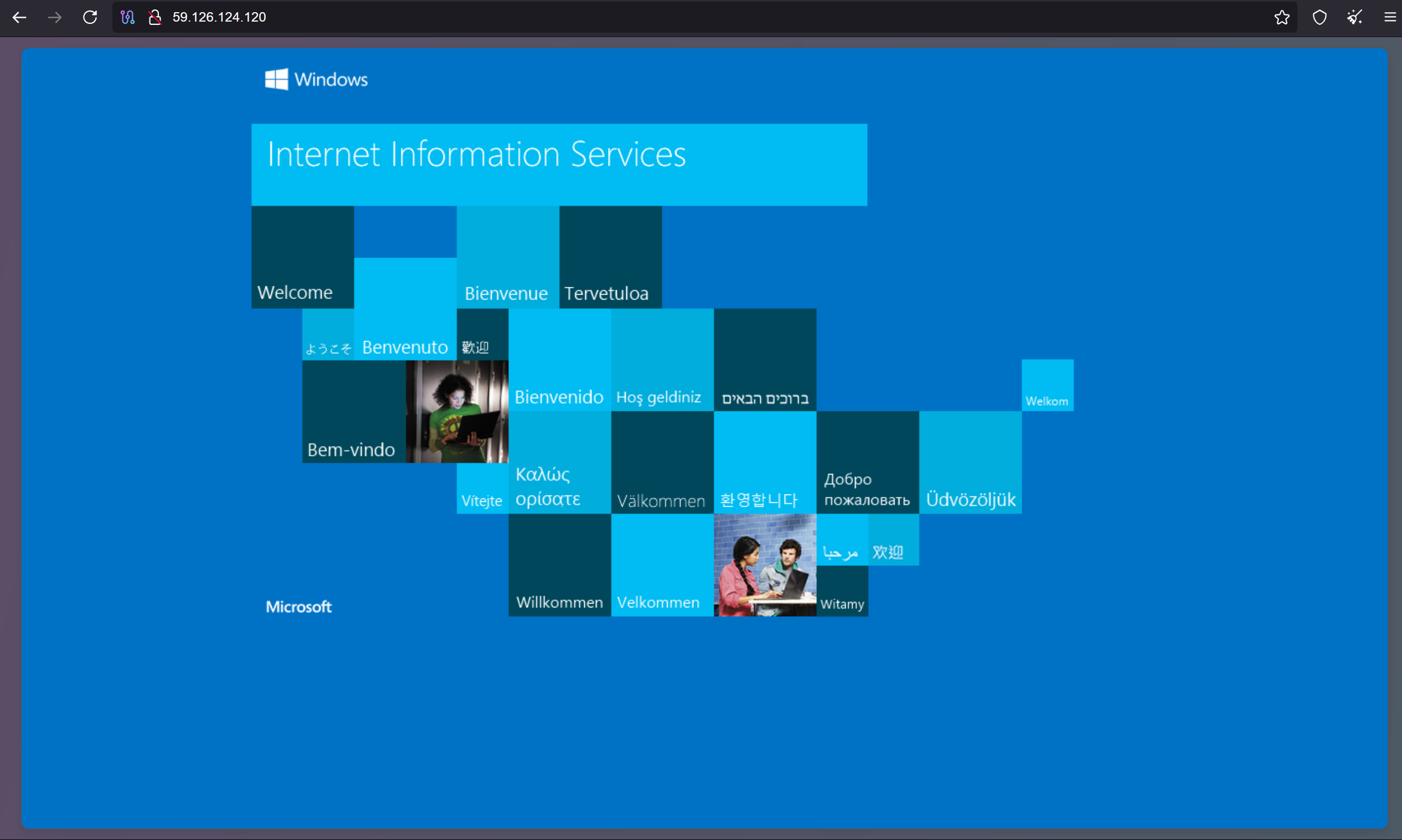
Task: Click the "Bienvenido" tile
Action: [559, 360]
